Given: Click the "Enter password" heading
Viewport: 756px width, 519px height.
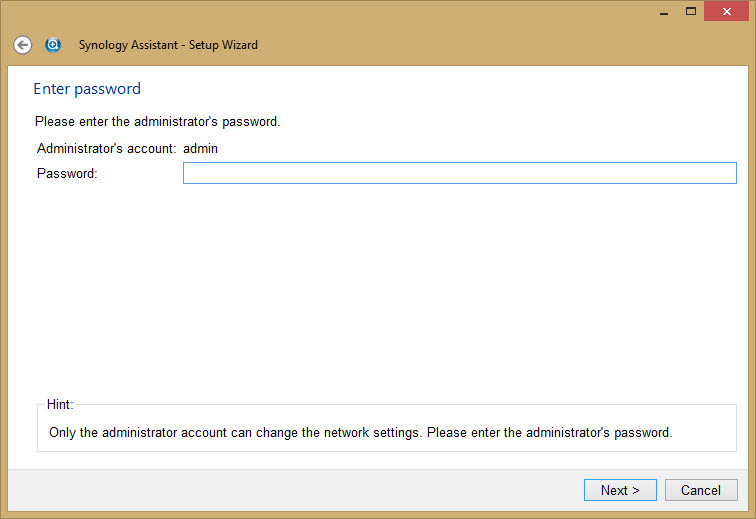Looking at the screenshot, I should (87, 89).
